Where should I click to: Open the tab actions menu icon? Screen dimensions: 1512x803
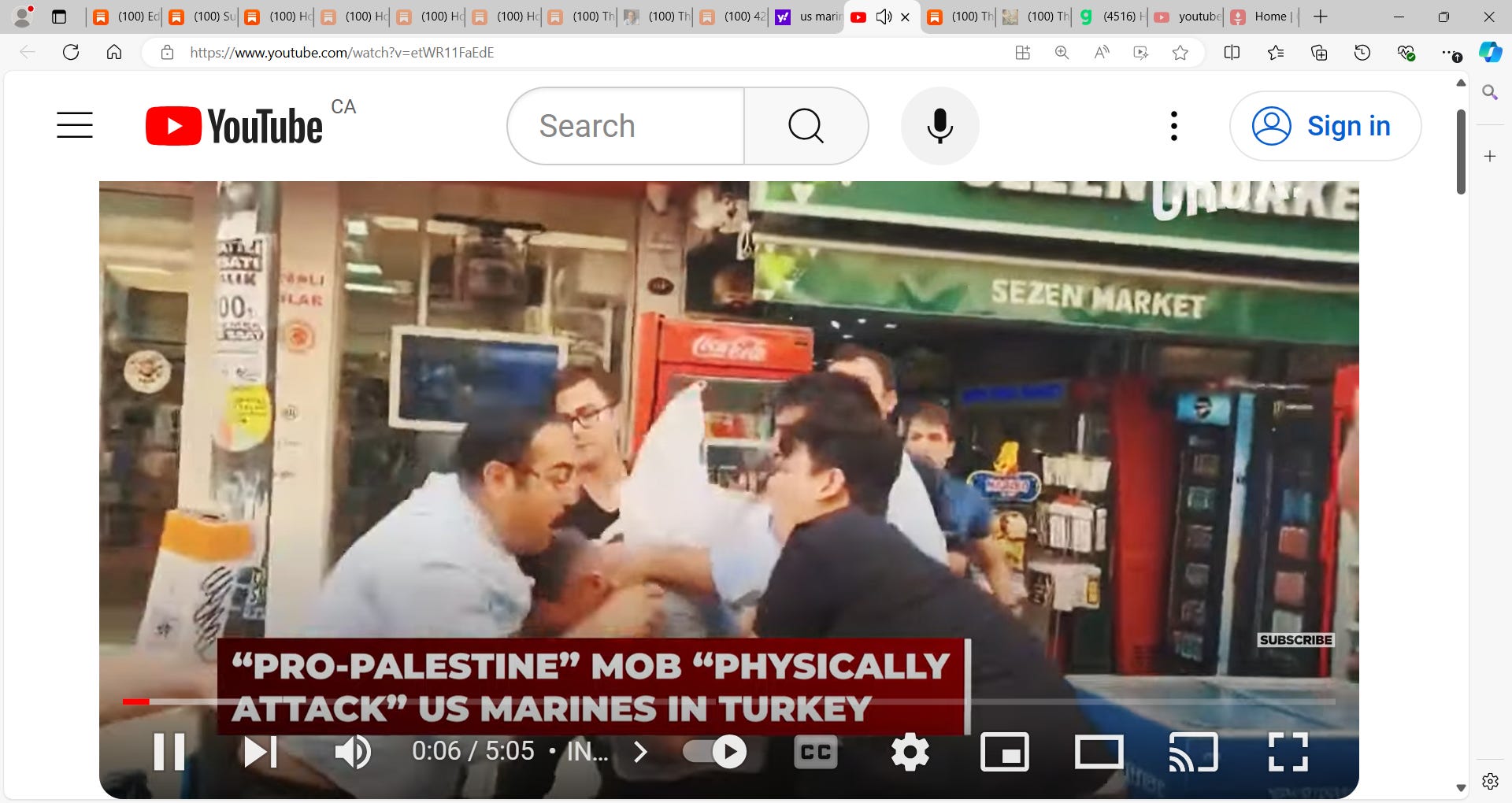click(59, 17)
